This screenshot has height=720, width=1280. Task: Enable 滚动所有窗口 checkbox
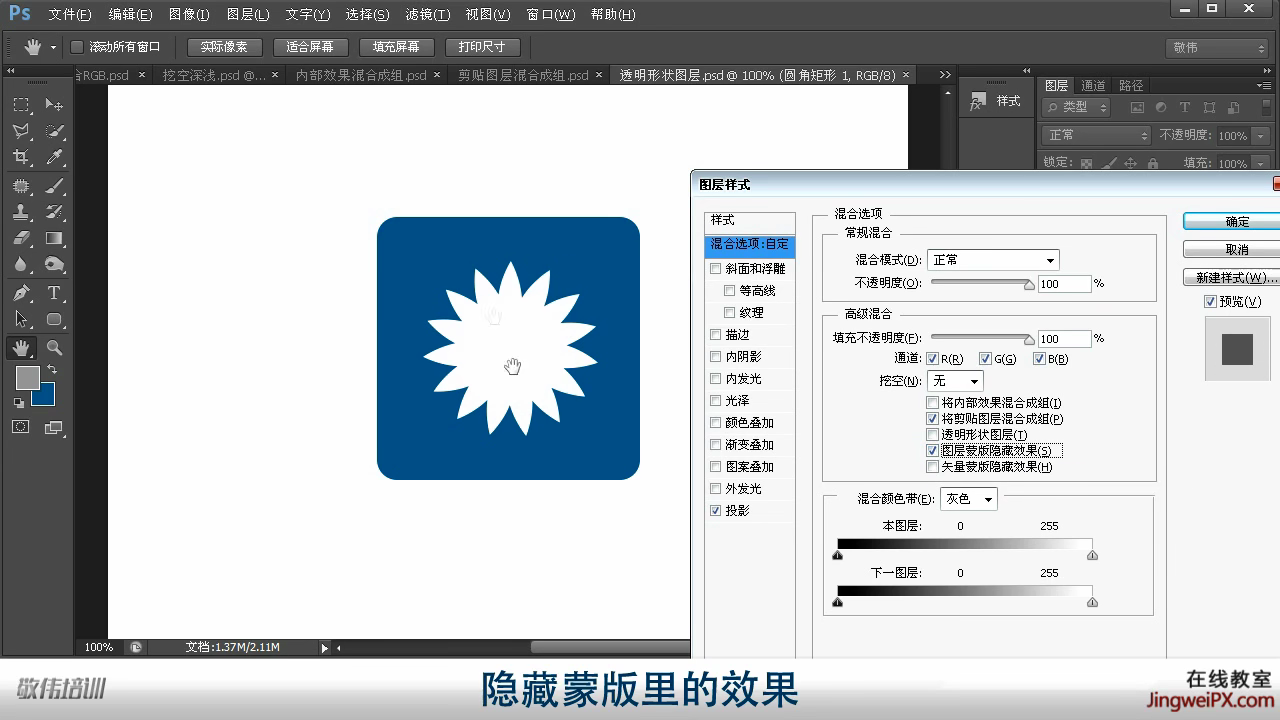coord(77,47)
